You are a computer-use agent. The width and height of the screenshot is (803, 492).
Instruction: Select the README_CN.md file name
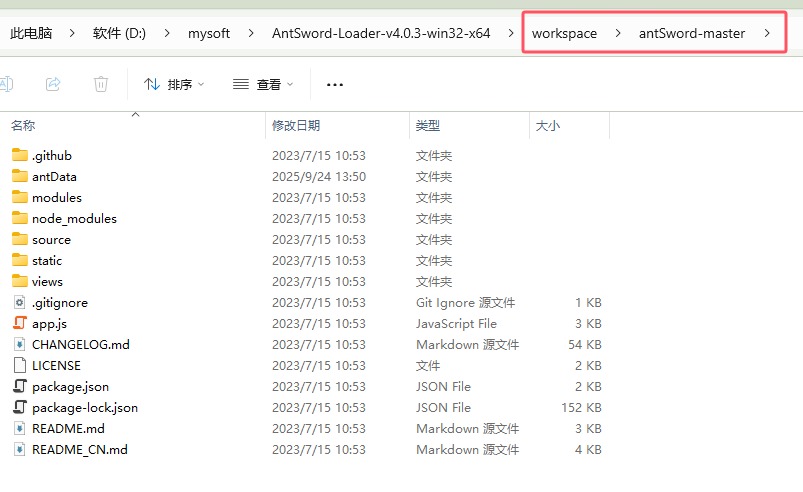(80, 450)
